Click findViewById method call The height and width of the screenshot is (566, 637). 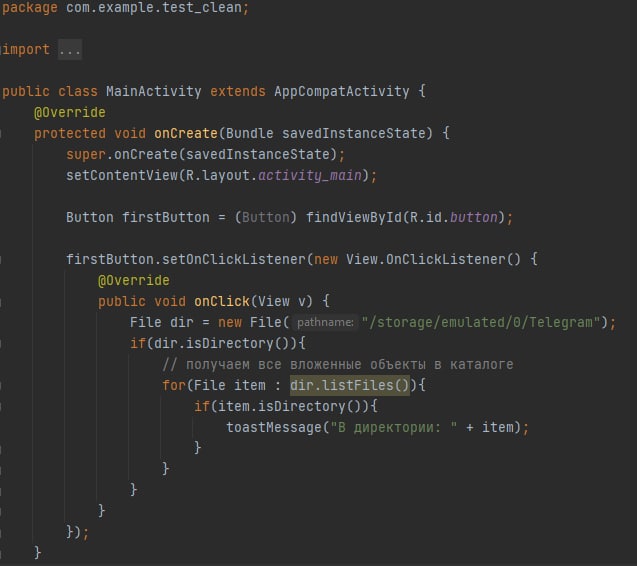tap(353, 217)
